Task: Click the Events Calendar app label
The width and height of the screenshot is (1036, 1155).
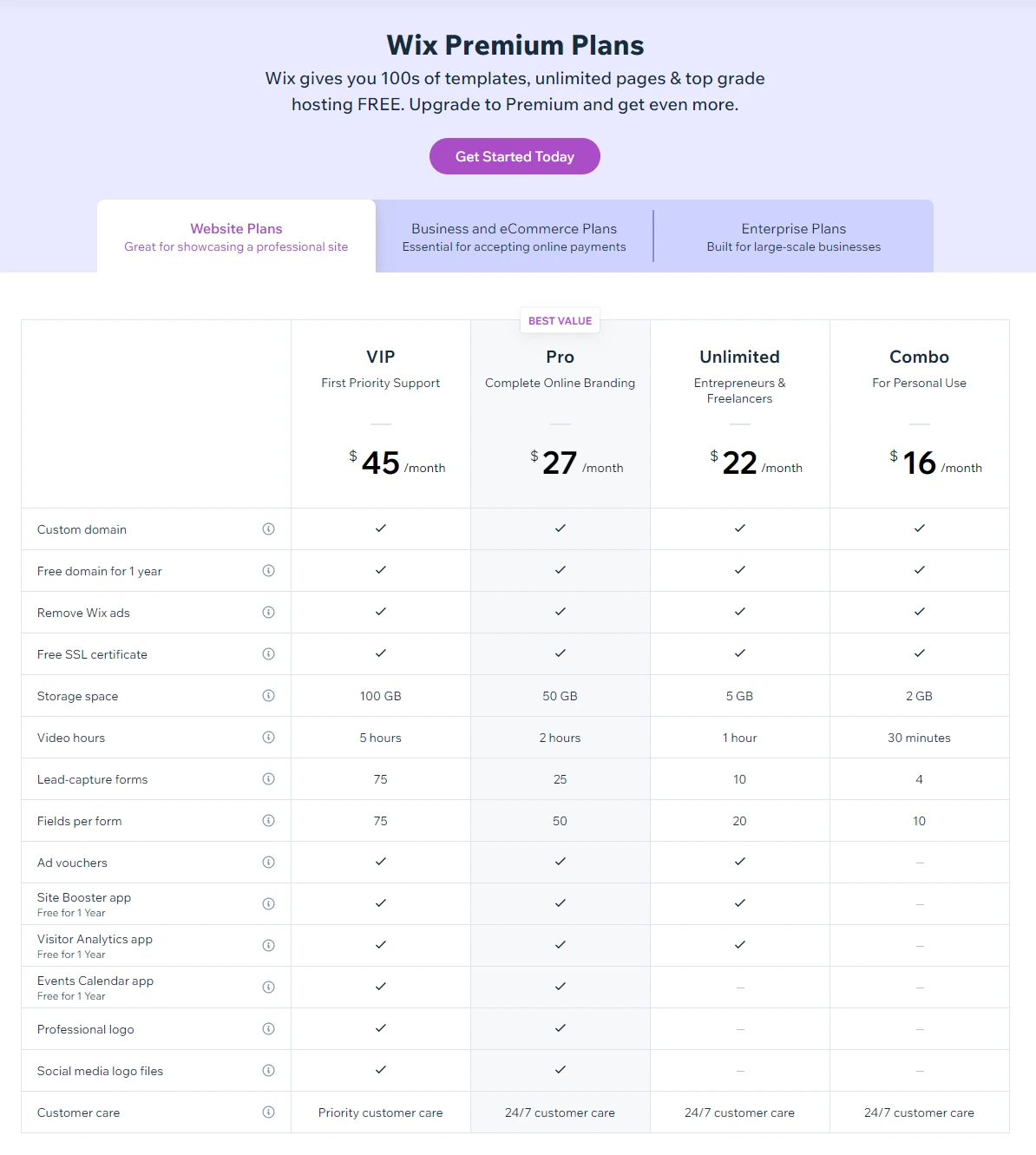Action: (95, 981)
